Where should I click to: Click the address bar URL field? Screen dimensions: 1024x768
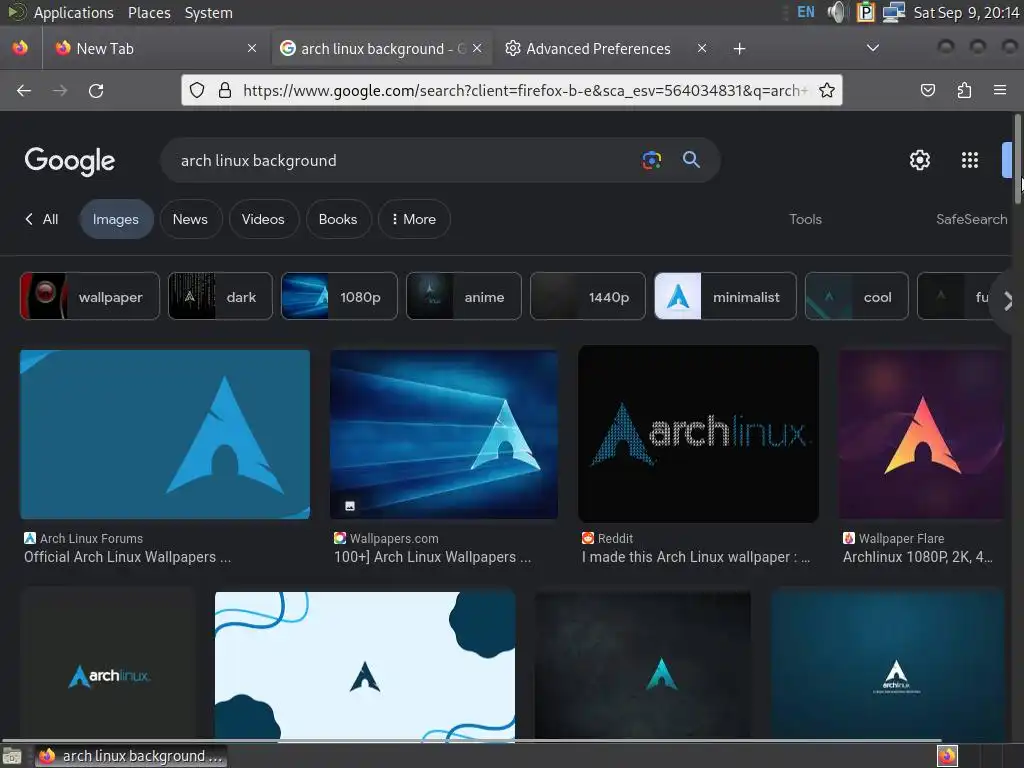click(526, 90)
